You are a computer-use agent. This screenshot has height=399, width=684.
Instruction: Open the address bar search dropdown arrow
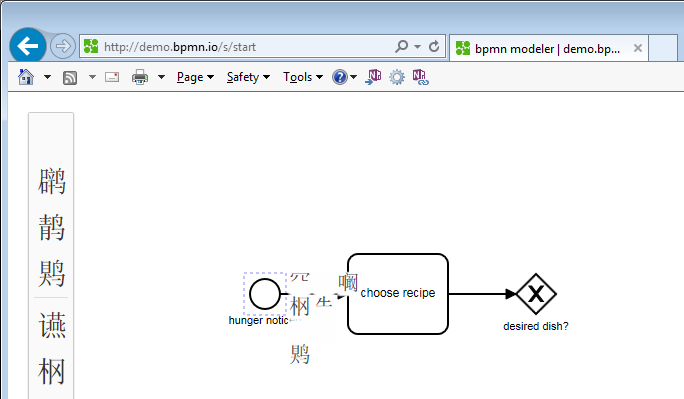click(417, 46)
